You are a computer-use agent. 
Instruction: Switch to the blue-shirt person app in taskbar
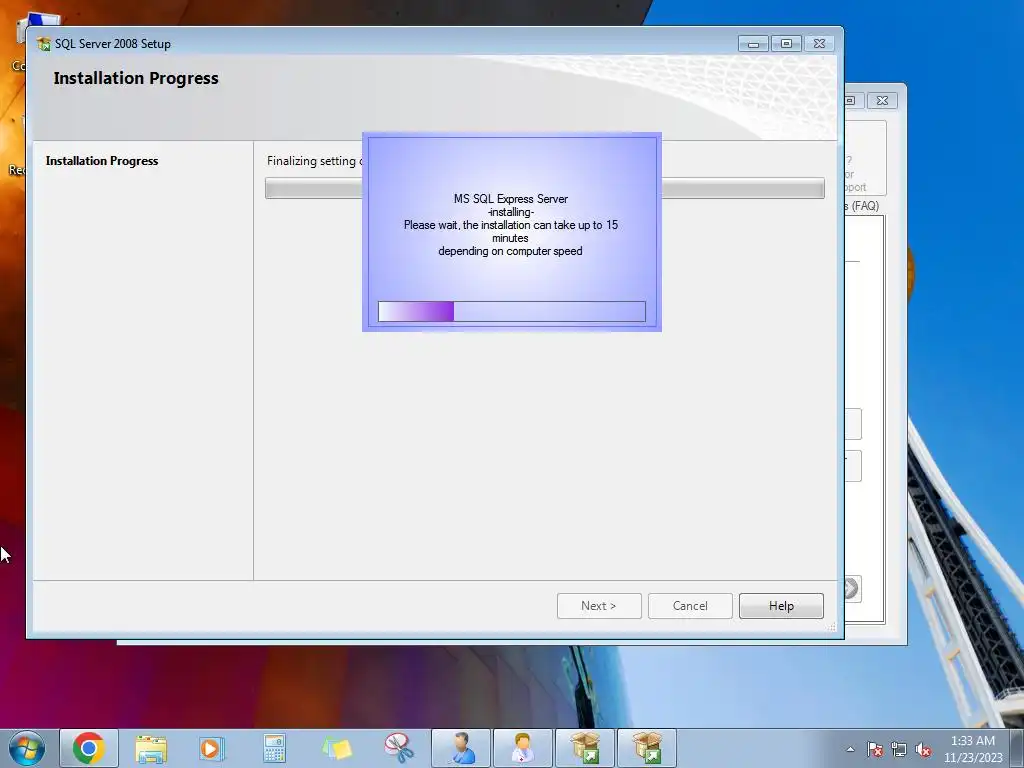(x=461, y=748)
